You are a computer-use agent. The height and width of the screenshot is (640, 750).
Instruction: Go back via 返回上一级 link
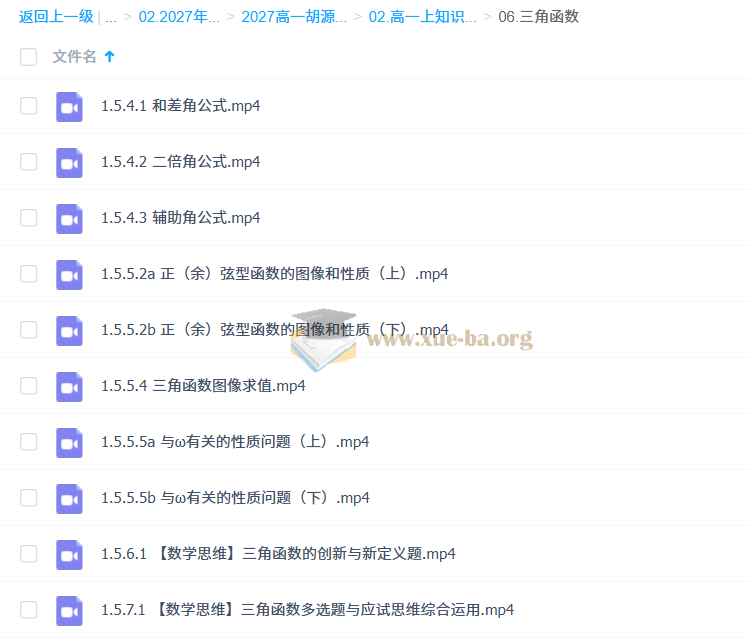(56, 17)
